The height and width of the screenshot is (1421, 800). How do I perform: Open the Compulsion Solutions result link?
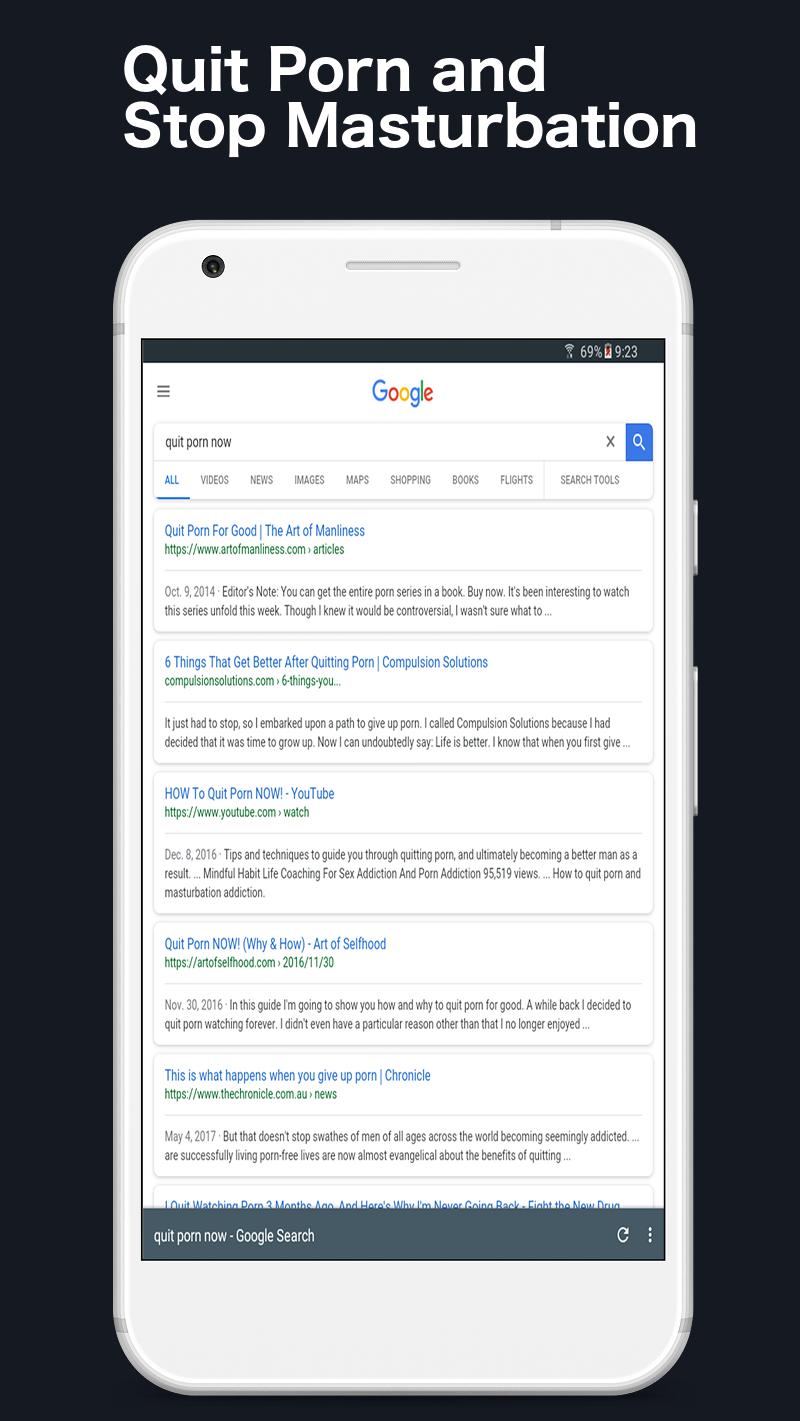[326, 662]
